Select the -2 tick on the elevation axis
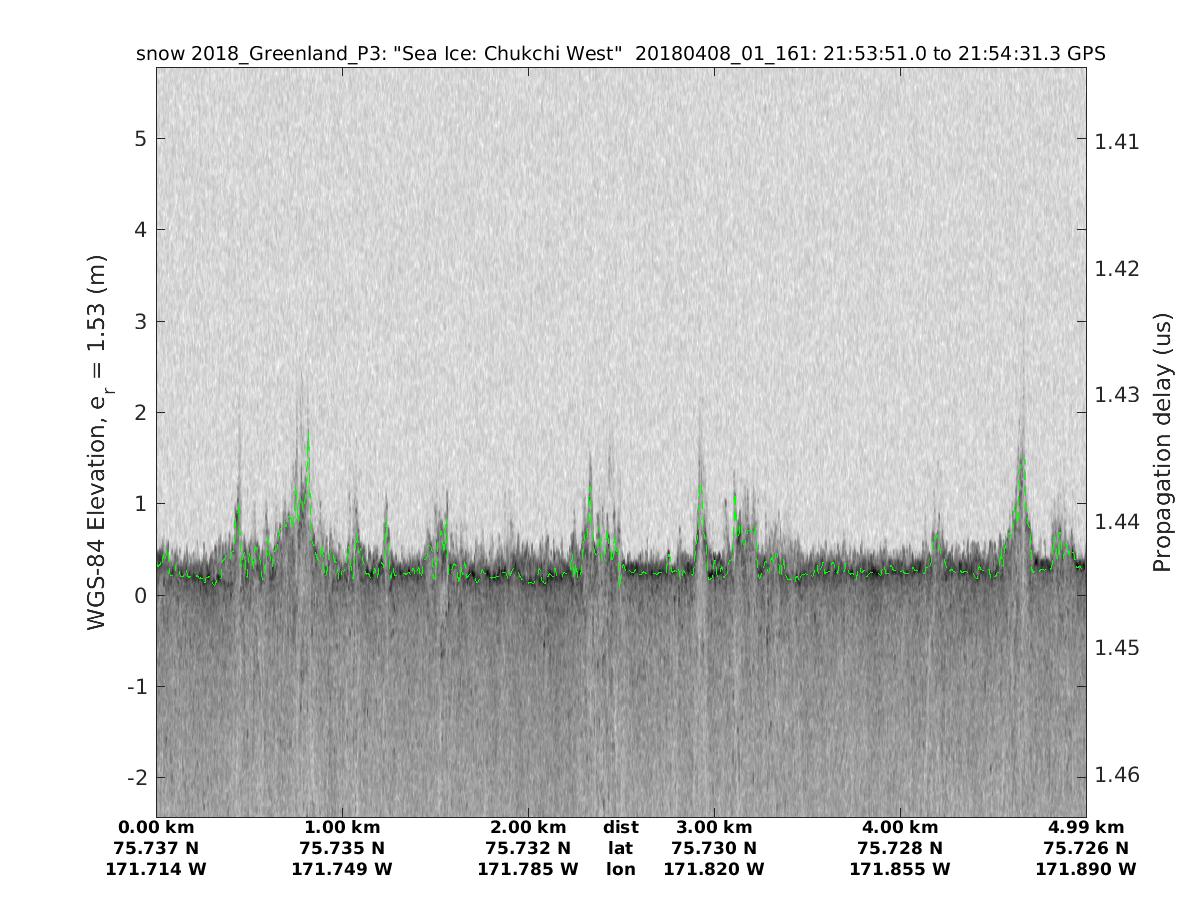 coord(136,778)
